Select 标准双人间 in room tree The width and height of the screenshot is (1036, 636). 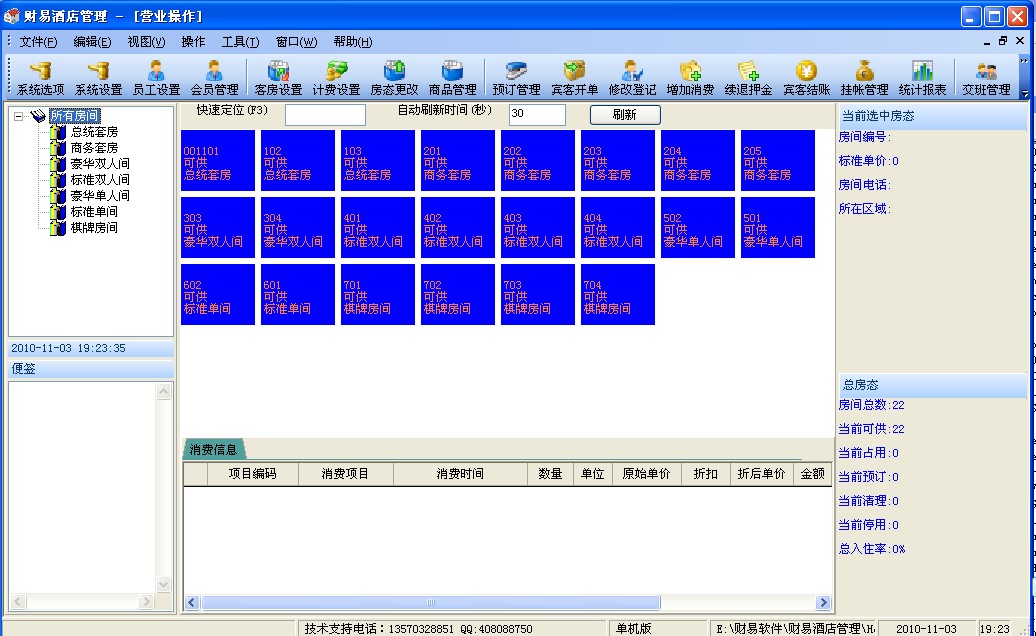coord(100,179)
